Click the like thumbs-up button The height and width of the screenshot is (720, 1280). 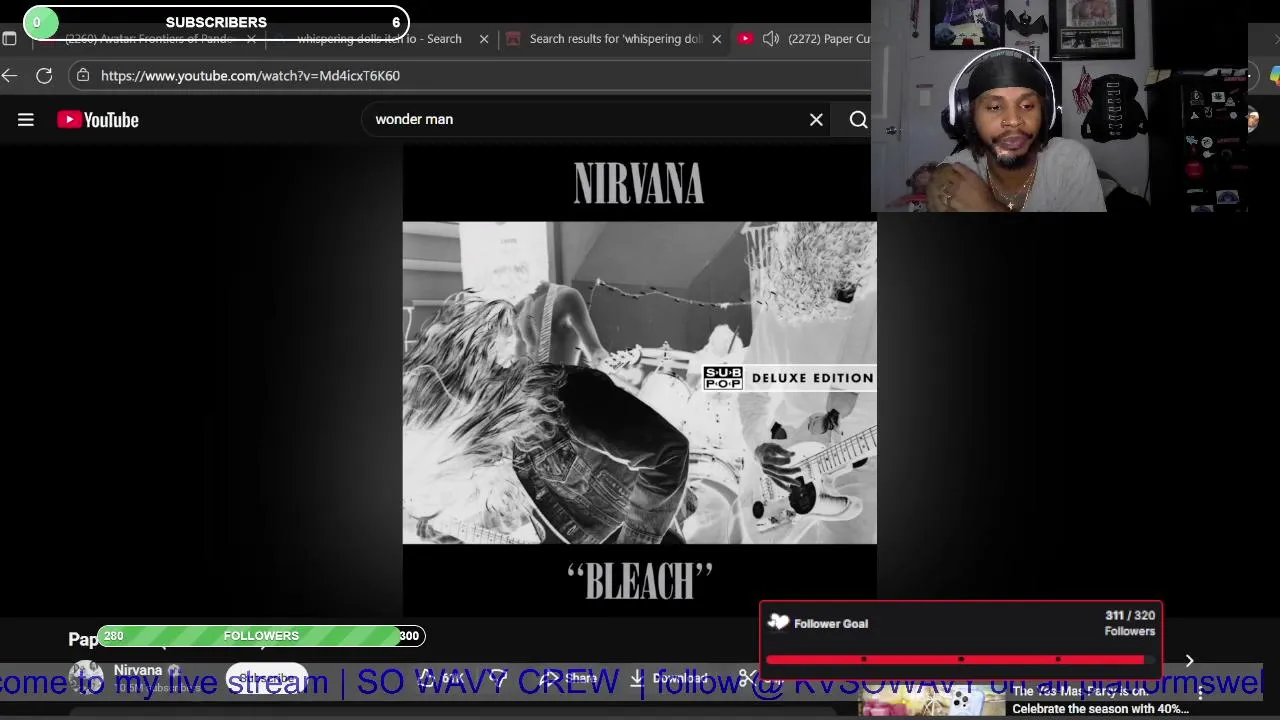click(442, 679)
